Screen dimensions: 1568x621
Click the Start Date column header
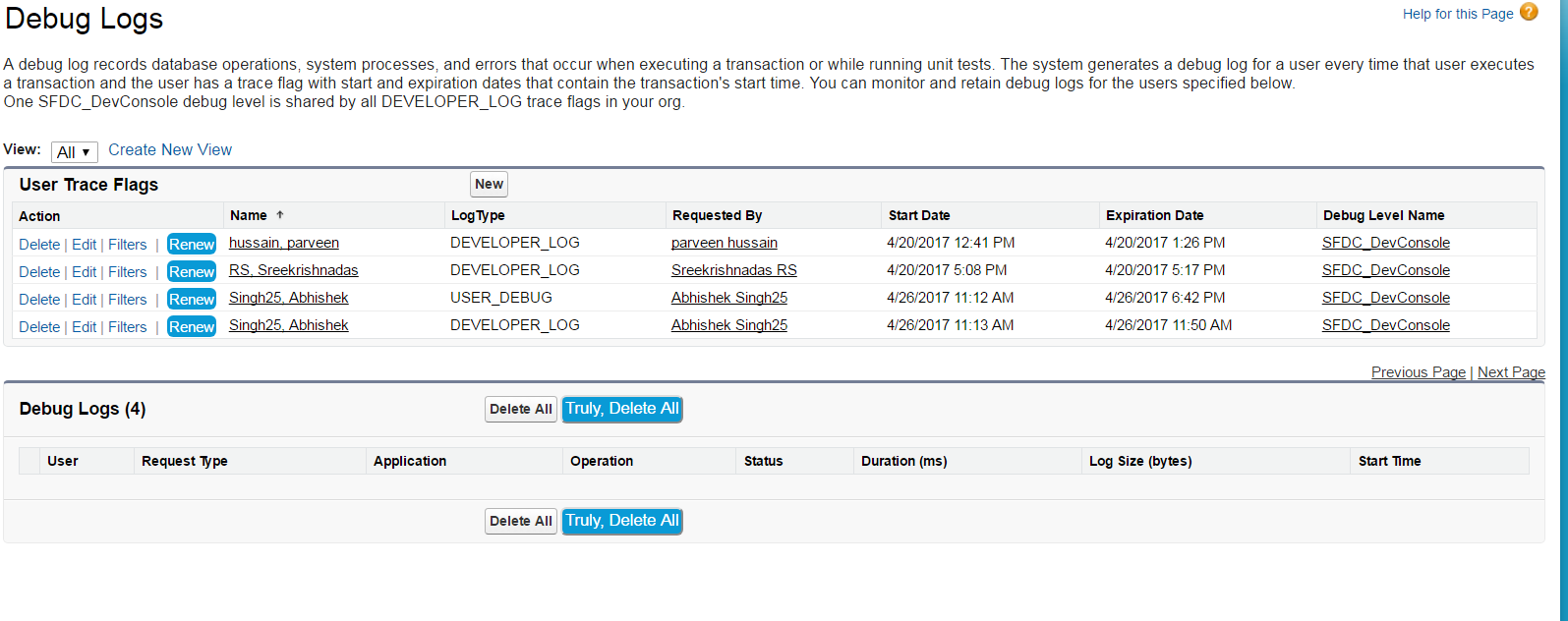[919, 215]
